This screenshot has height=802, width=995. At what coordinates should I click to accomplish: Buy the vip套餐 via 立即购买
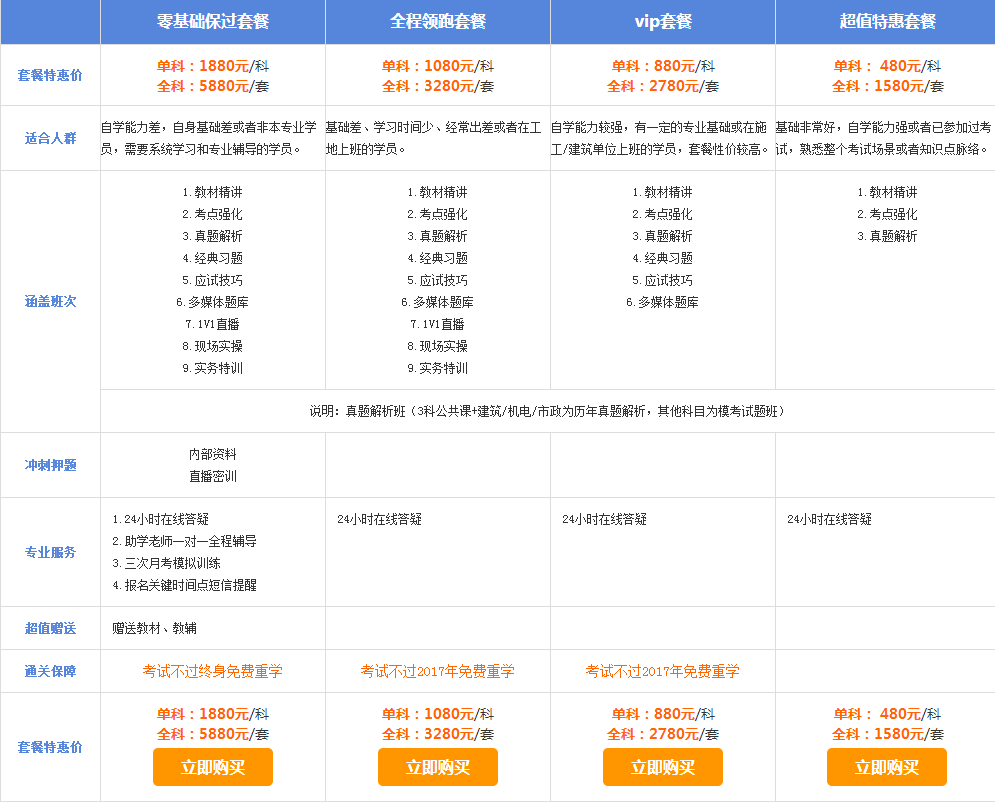click(662, 767)
